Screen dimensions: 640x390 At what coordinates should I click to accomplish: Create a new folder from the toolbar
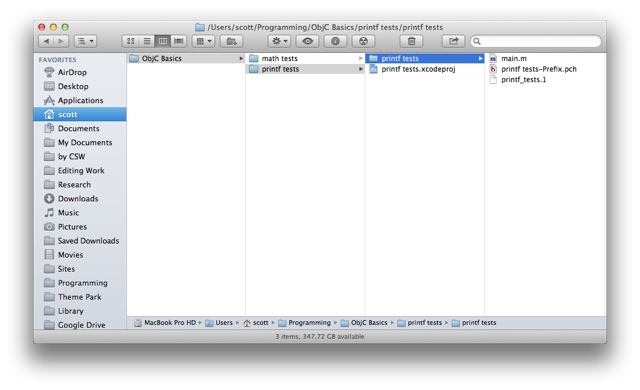click(231, 41)
